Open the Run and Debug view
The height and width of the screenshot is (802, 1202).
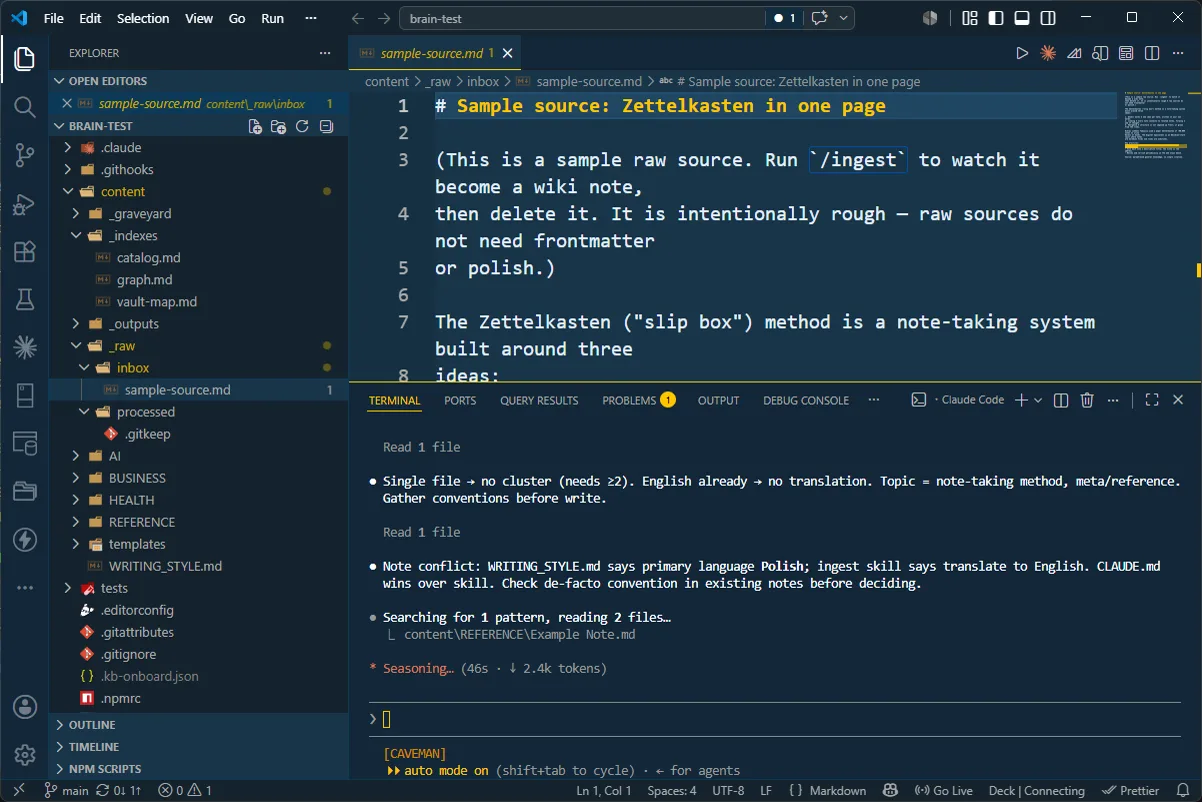tap(24, 204)
